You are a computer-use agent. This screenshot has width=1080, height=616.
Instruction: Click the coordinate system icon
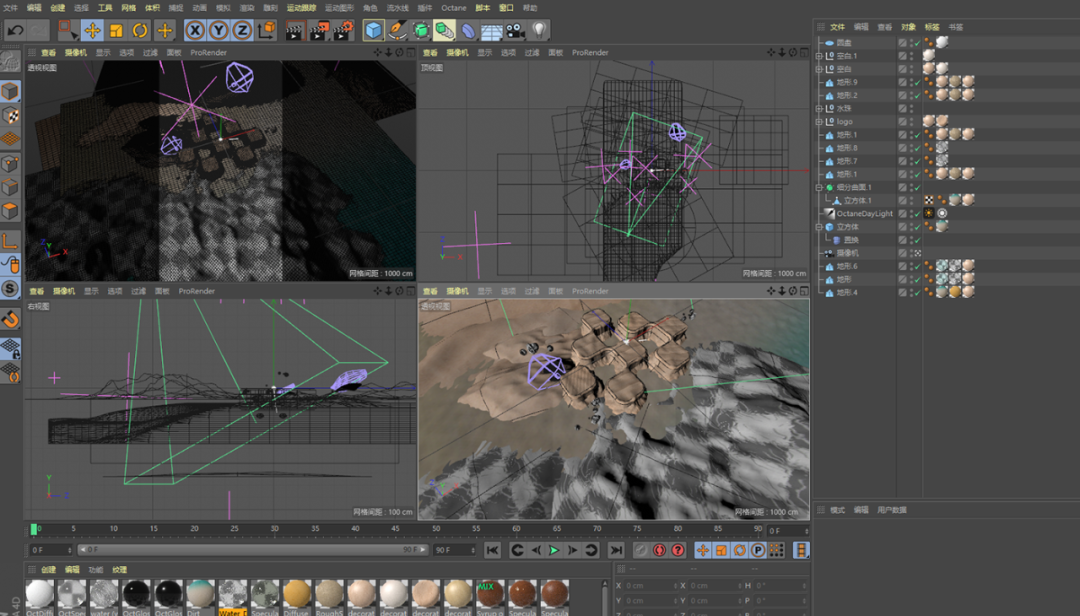(x=267, y=30)
